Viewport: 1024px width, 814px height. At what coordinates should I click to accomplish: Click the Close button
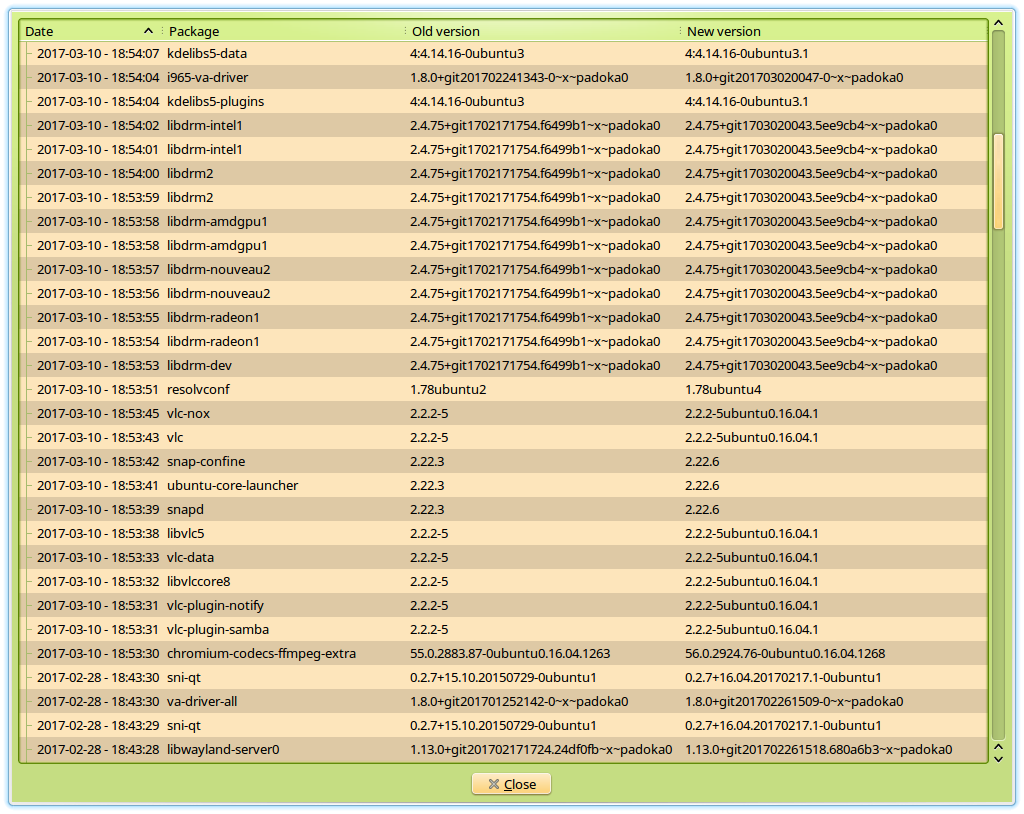coord(511,784)
